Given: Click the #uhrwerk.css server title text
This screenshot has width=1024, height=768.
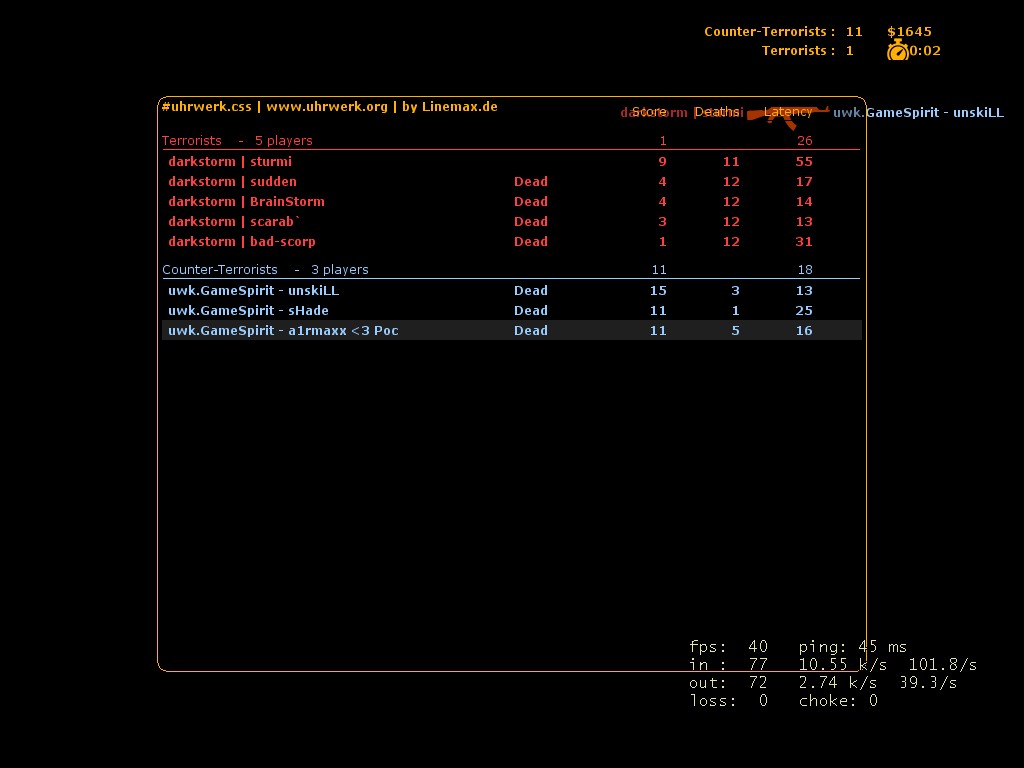Looking at the screenshot, I should click(206, 107).
